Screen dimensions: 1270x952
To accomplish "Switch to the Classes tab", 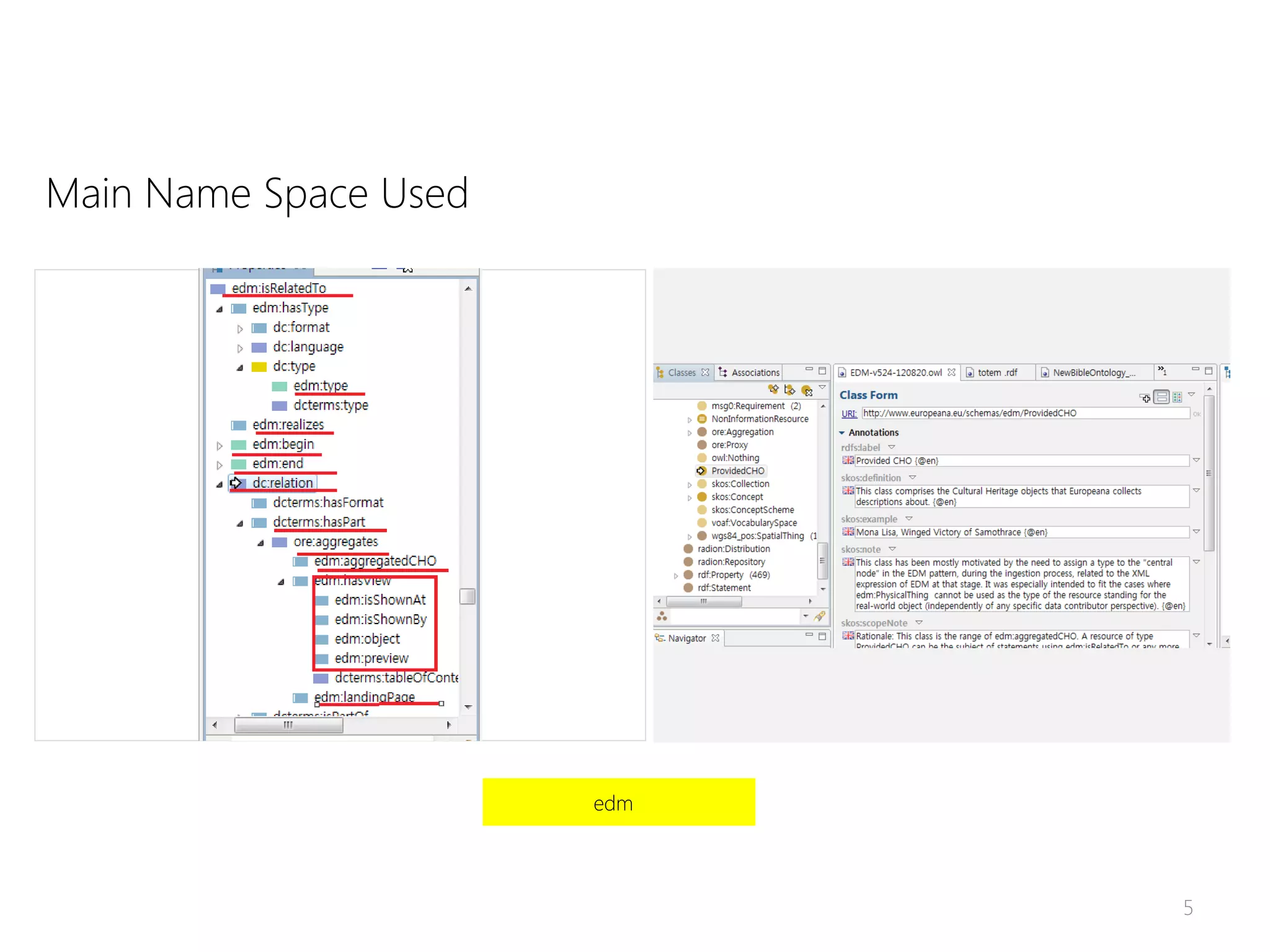I will pyautogui.click(x=682, y=372).
